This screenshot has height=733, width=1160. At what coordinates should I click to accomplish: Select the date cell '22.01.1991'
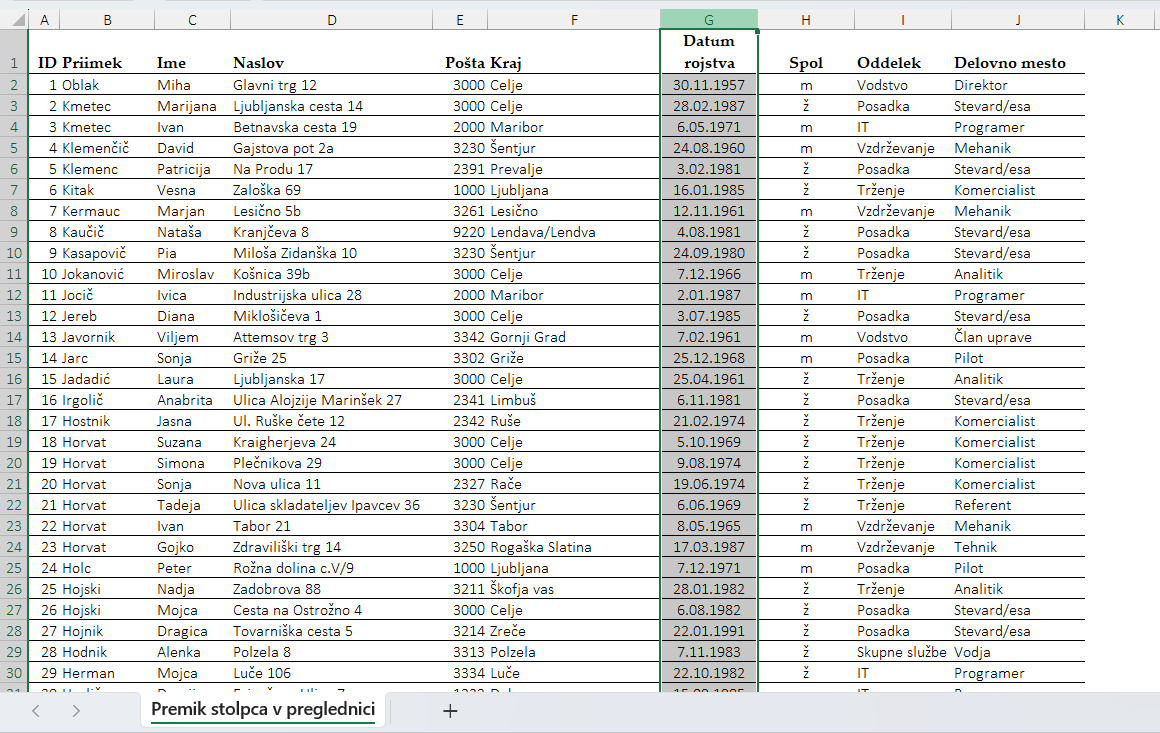[709, 631]
